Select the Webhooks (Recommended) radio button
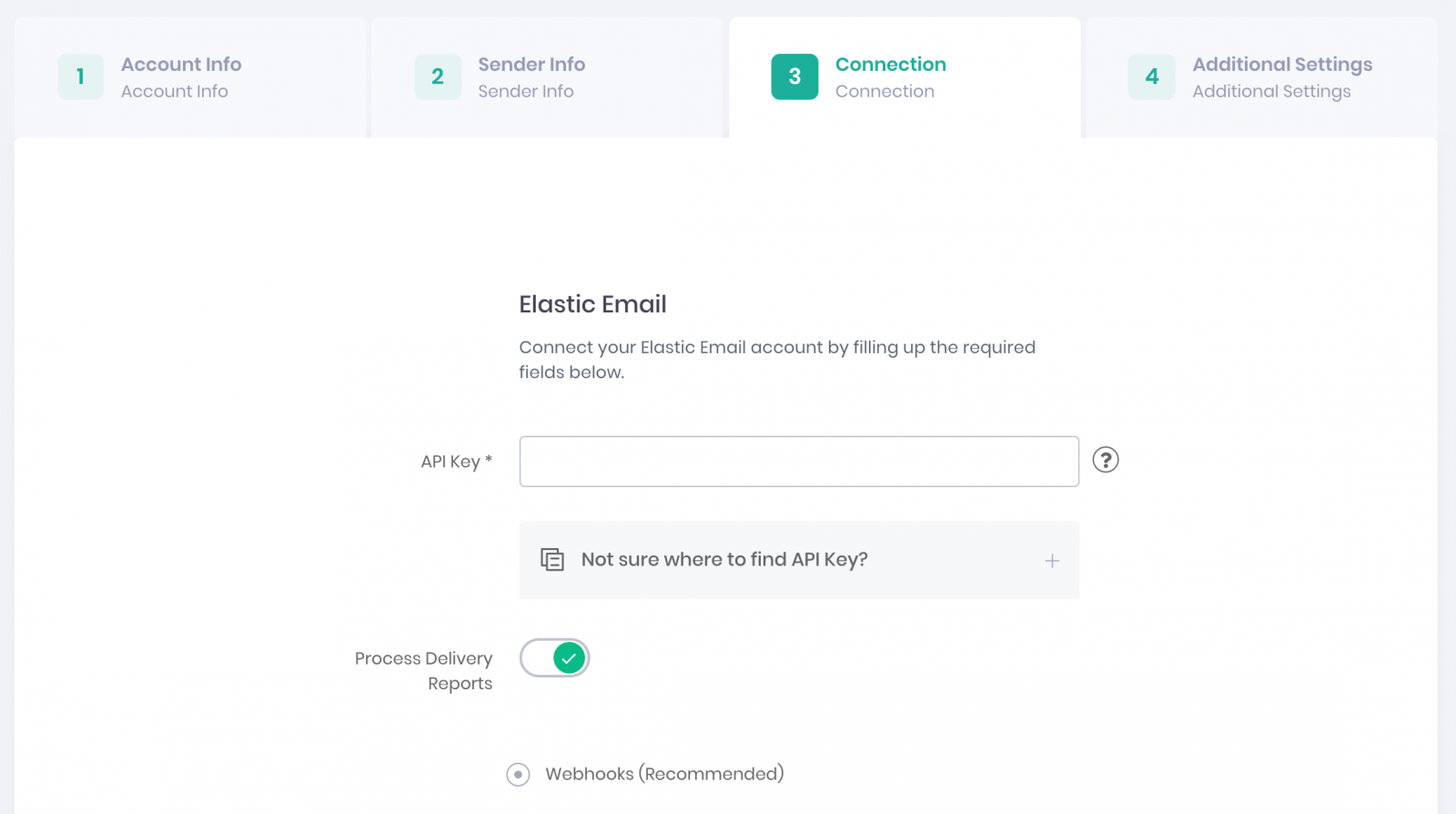 pos(518,774)
